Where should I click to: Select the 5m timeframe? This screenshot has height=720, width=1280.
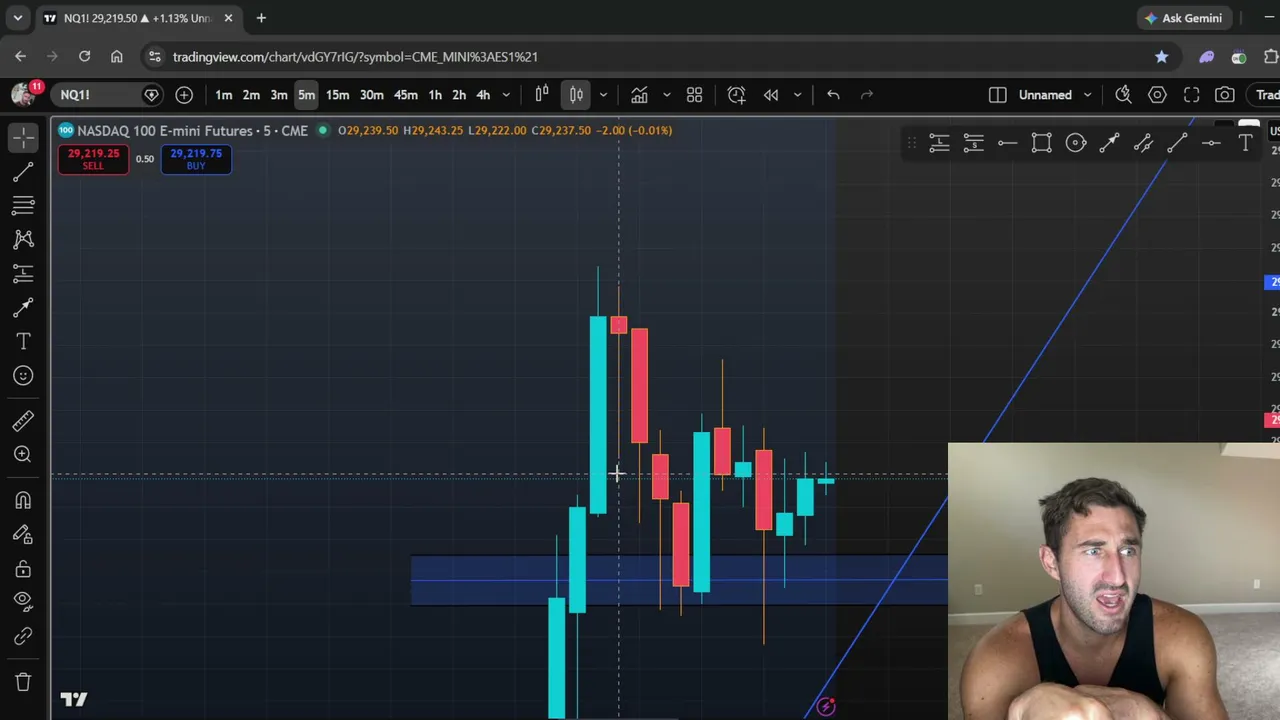tap(306, 95)
